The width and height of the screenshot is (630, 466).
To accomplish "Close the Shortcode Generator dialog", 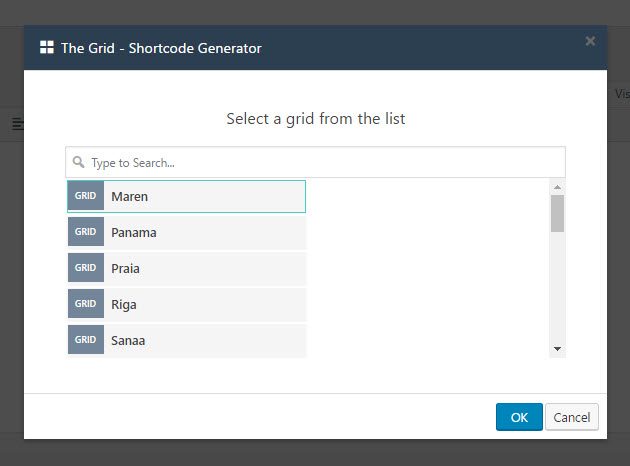I will [x=590, y=41].
